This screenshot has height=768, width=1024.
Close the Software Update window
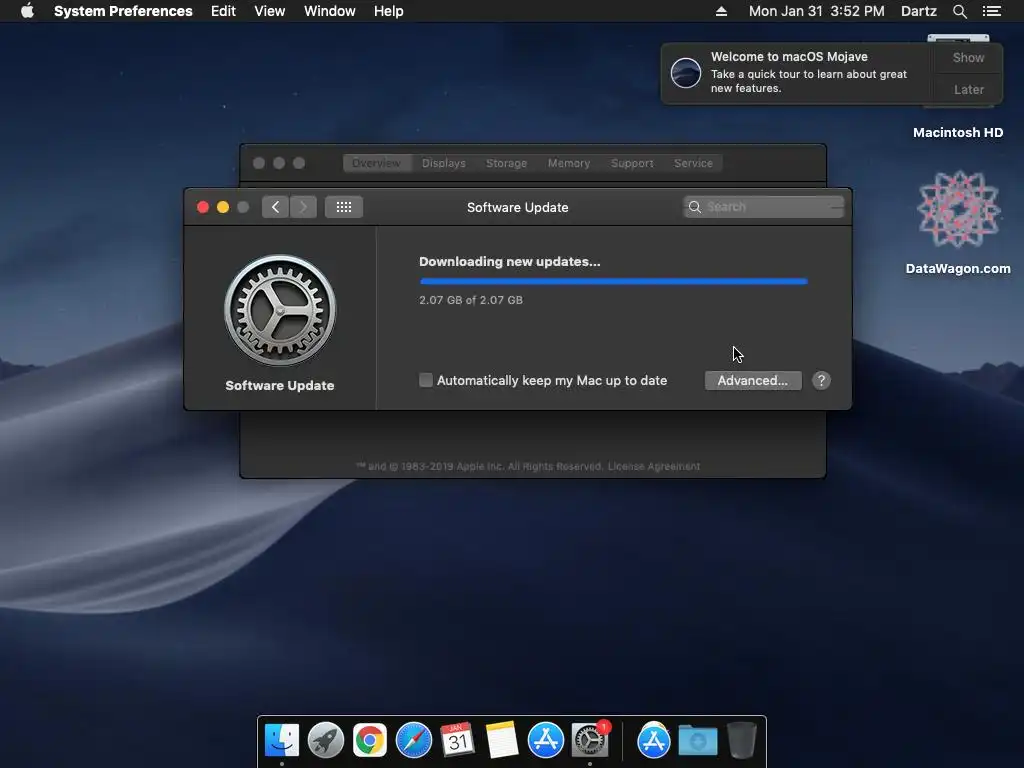pyautogui.click(x=202, y=207)
